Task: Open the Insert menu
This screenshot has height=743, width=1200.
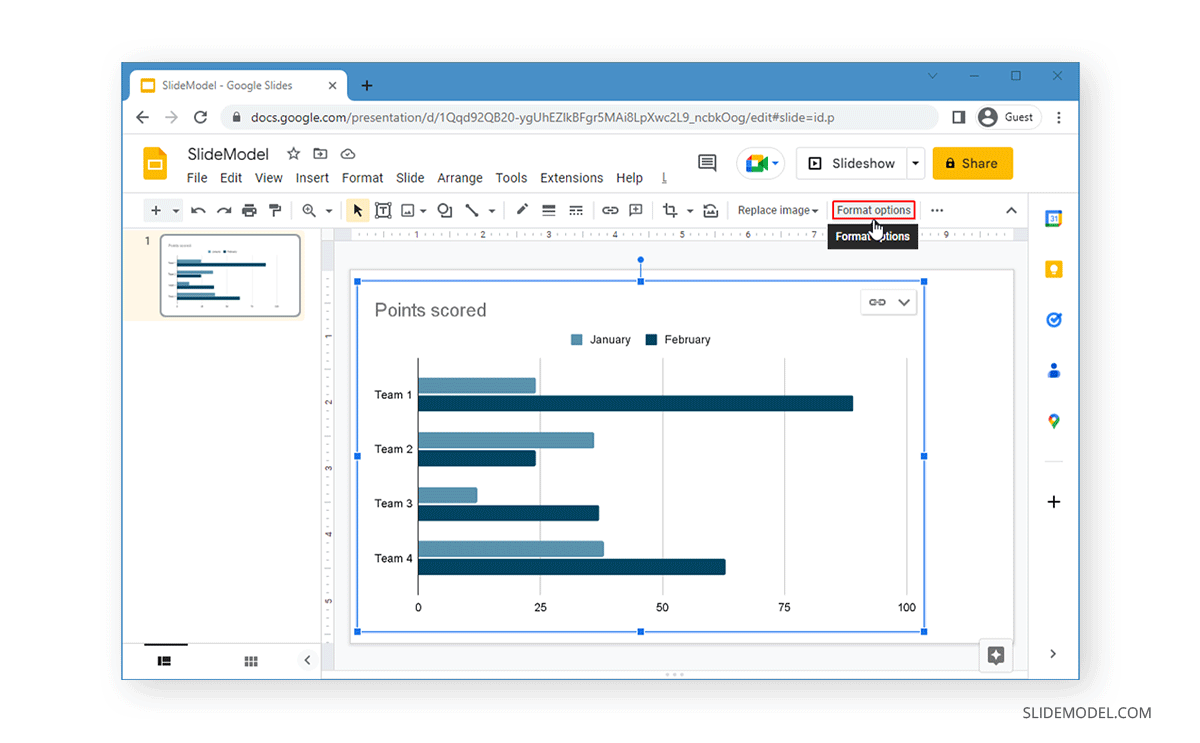Action: [x=312, y=178]
